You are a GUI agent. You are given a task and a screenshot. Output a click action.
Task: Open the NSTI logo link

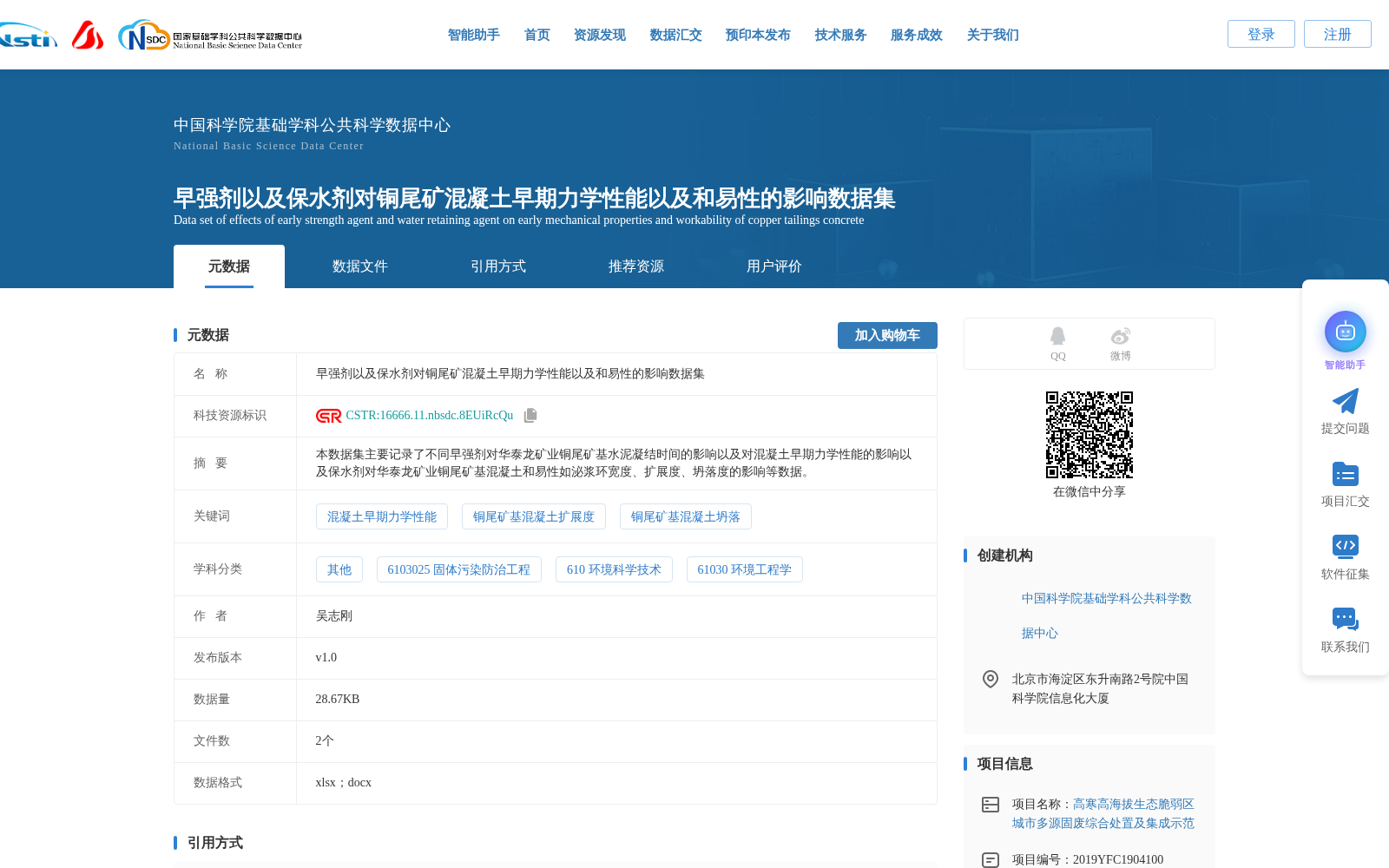(28, 36)
